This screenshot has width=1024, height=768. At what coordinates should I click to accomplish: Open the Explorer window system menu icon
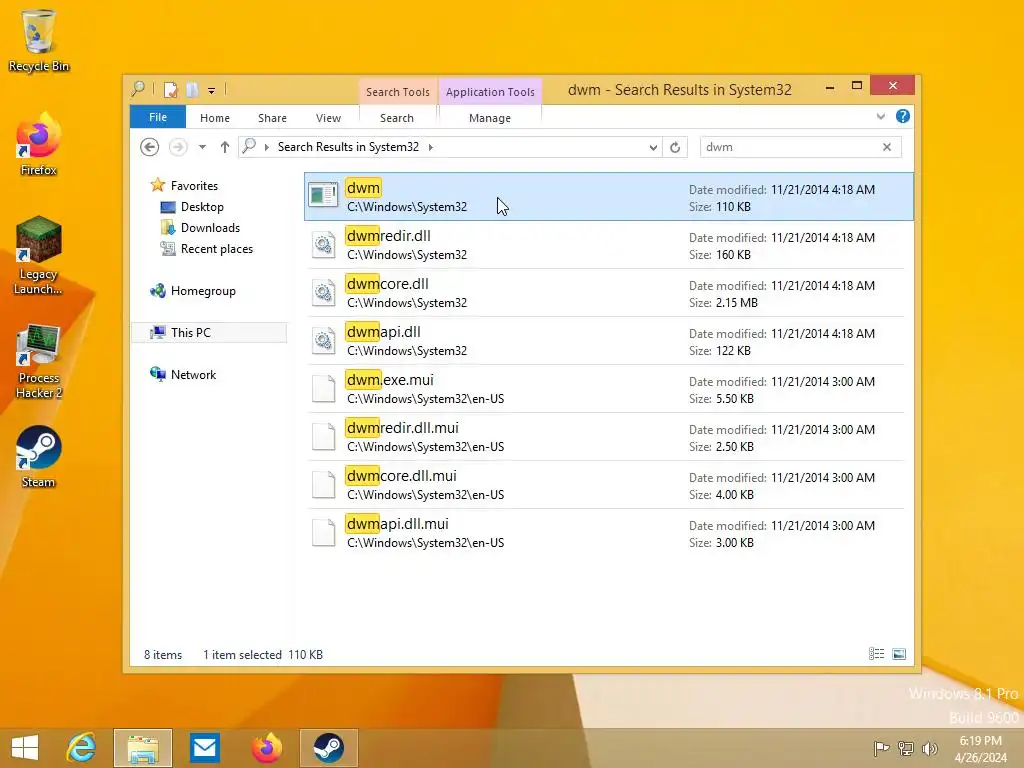pos(138,89)
